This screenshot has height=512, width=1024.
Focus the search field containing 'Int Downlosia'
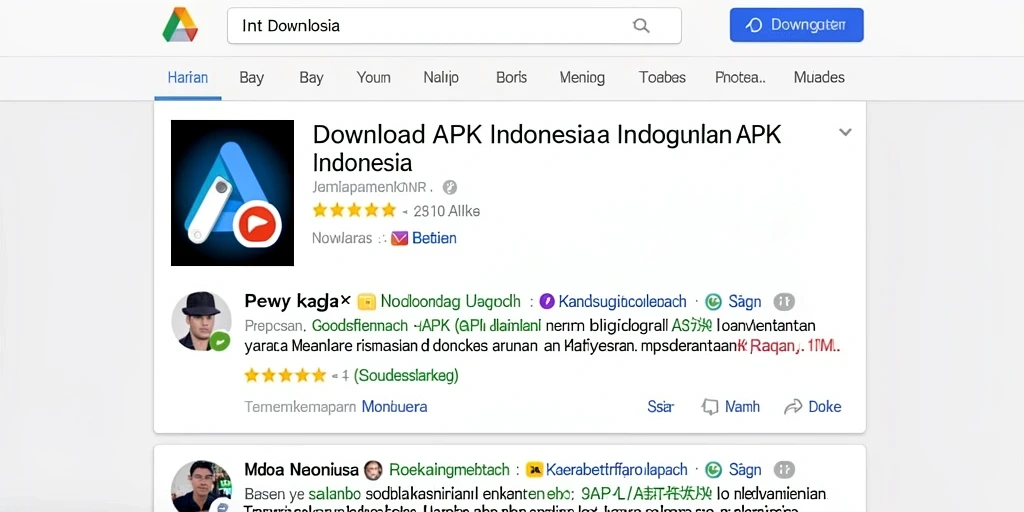pyautogui.click(x=454, y=25)
